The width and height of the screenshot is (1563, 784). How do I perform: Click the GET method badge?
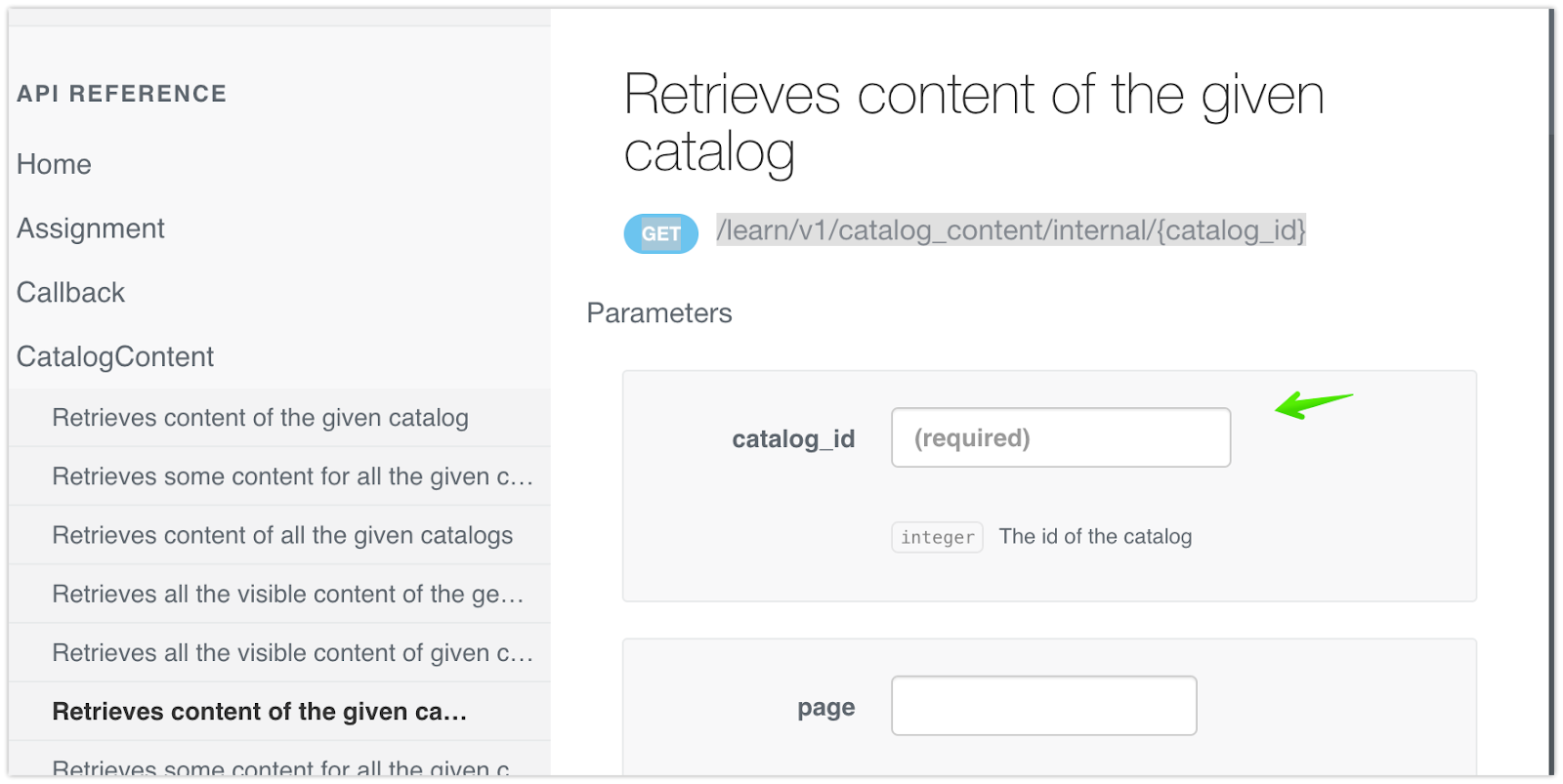point(660,233)
